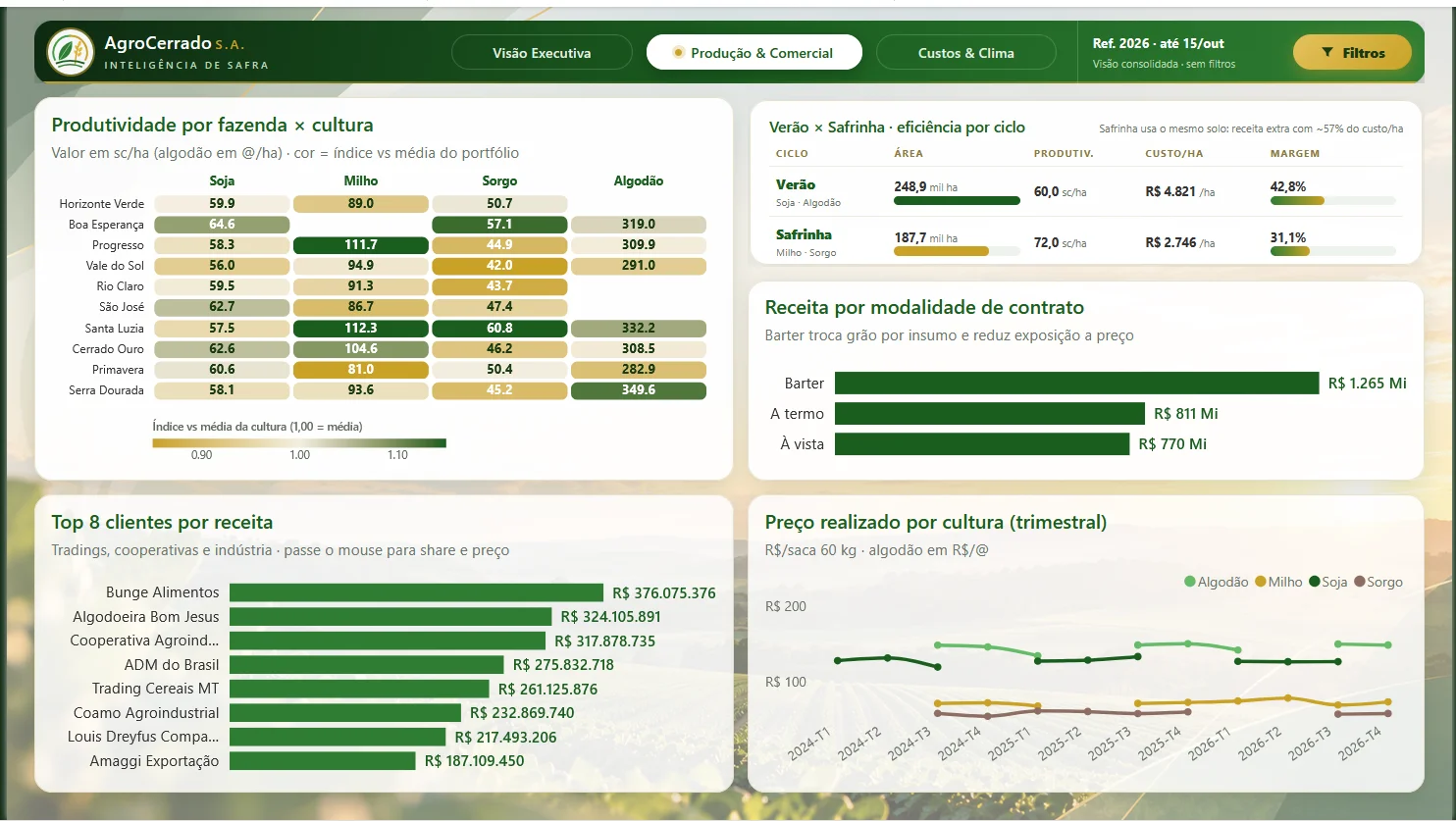Viewport: 1456px width, 821px height.
Task: Select the Verão cycle row name
Action: [796, 184]
